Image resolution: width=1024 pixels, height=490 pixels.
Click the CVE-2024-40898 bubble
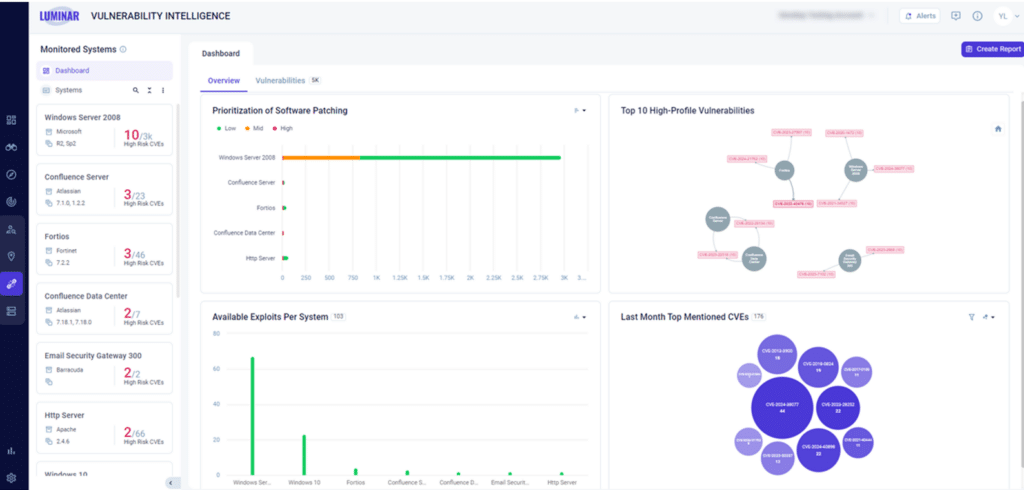tap(818, 450)
